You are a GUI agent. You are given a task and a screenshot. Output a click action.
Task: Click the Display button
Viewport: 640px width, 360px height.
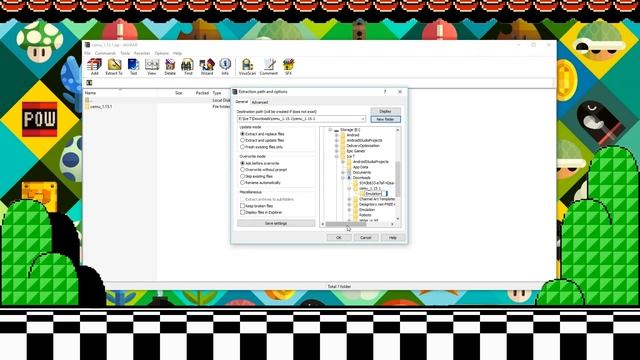(x=385, y=111)
